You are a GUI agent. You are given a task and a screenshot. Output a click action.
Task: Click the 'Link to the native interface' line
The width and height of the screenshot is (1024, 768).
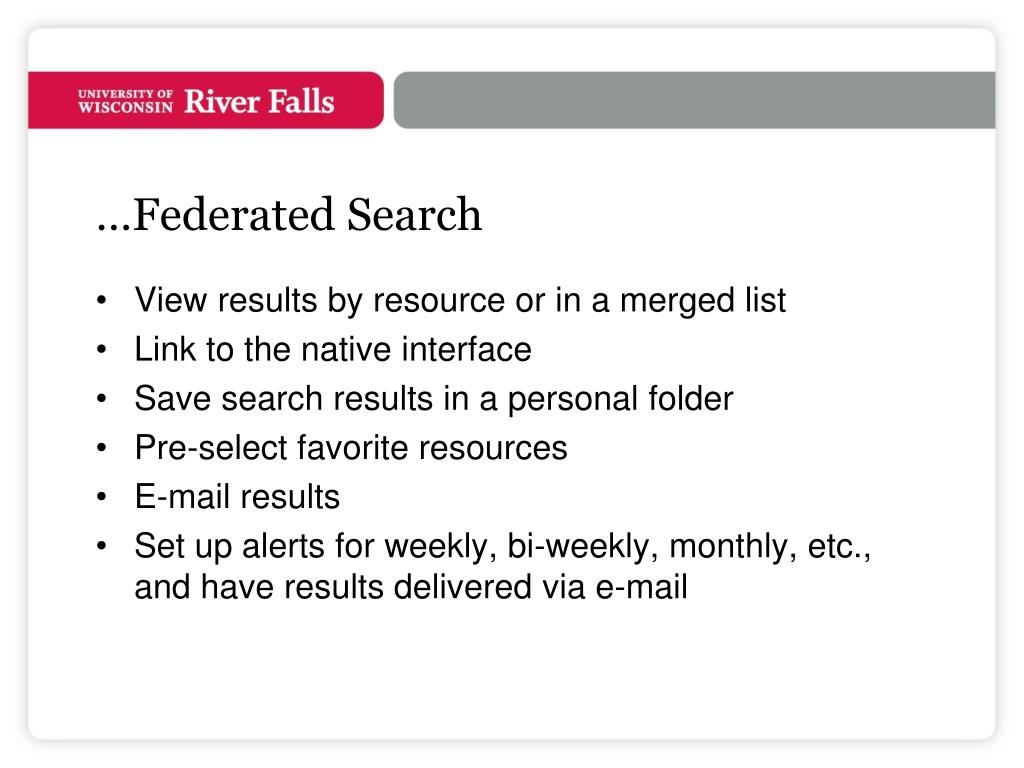(333, 349)
